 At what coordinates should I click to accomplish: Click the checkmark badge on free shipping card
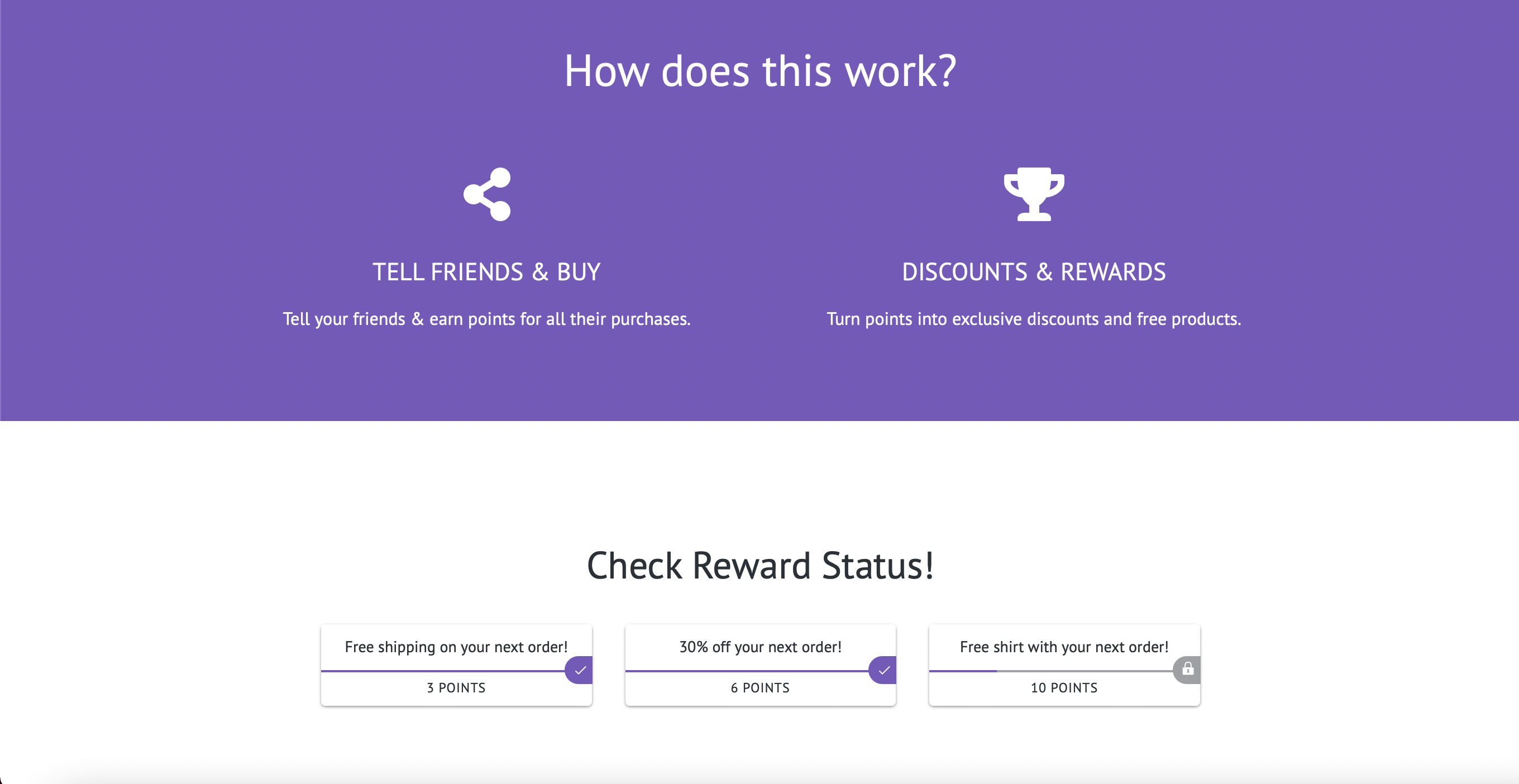coord(580,670)
